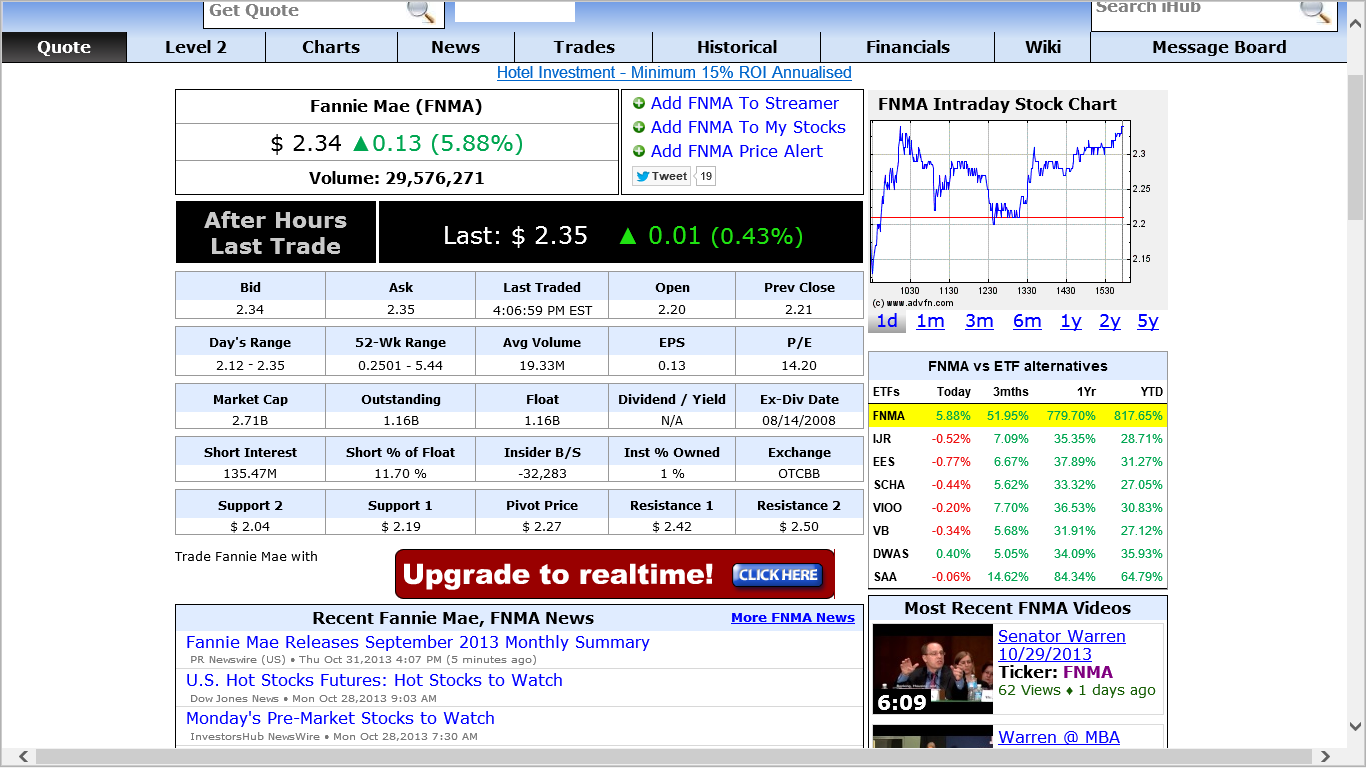The width and height of the screenshot is (1366, 768).
Task: Click green plus icon for Add FNMA Price Alert
Action: pyautogui.click(x=639, y=151)
